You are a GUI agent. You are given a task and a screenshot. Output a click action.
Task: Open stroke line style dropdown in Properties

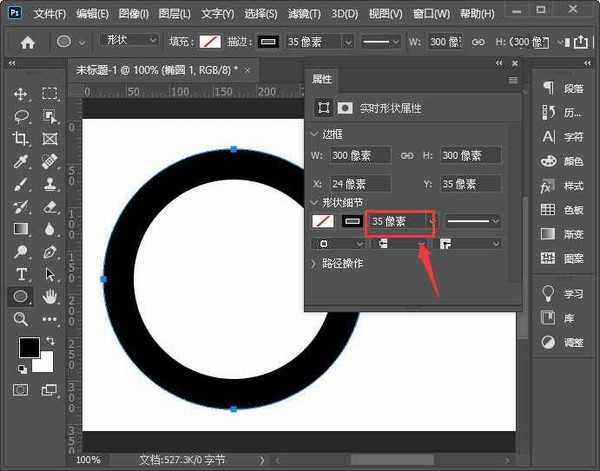pyautogui.click(x=473, y=221)
